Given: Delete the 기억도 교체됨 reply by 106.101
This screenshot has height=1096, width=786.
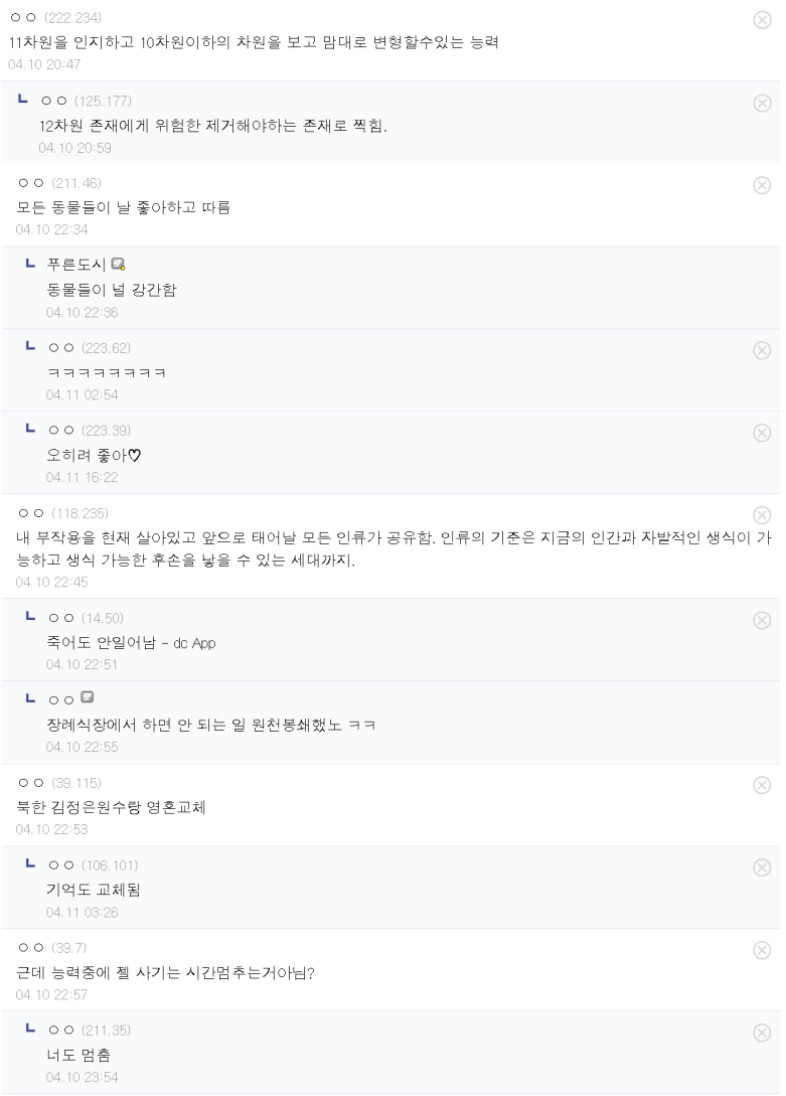Looking at the screenshot, I should click(761, 867).
